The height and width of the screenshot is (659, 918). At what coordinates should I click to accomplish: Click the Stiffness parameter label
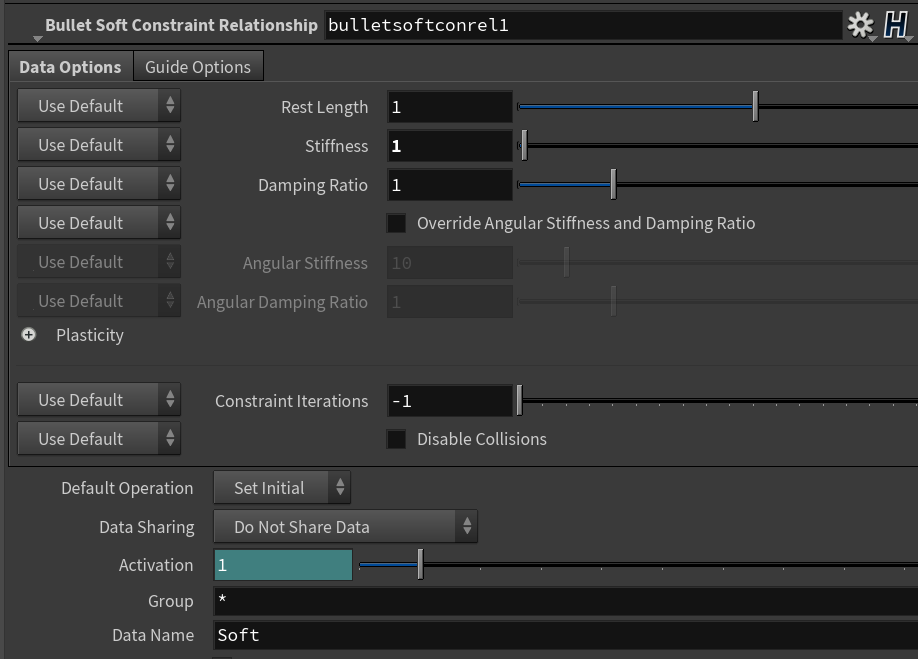(x=337, y=146)
